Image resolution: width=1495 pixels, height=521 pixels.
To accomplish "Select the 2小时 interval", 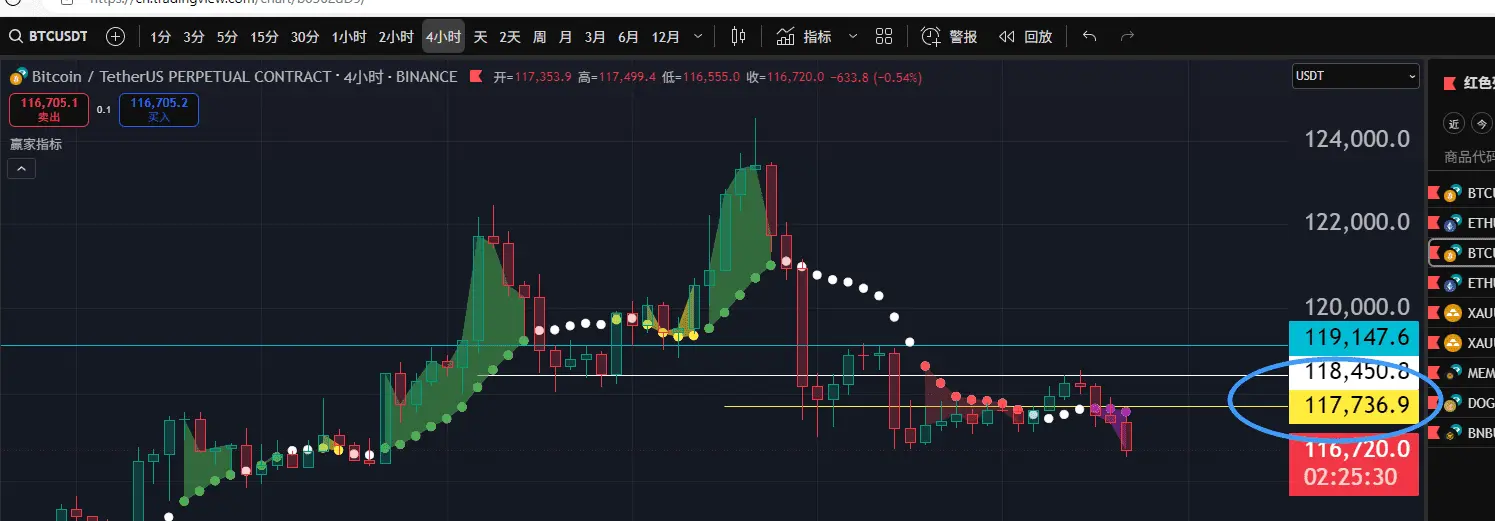I will [x=396, y=37].
